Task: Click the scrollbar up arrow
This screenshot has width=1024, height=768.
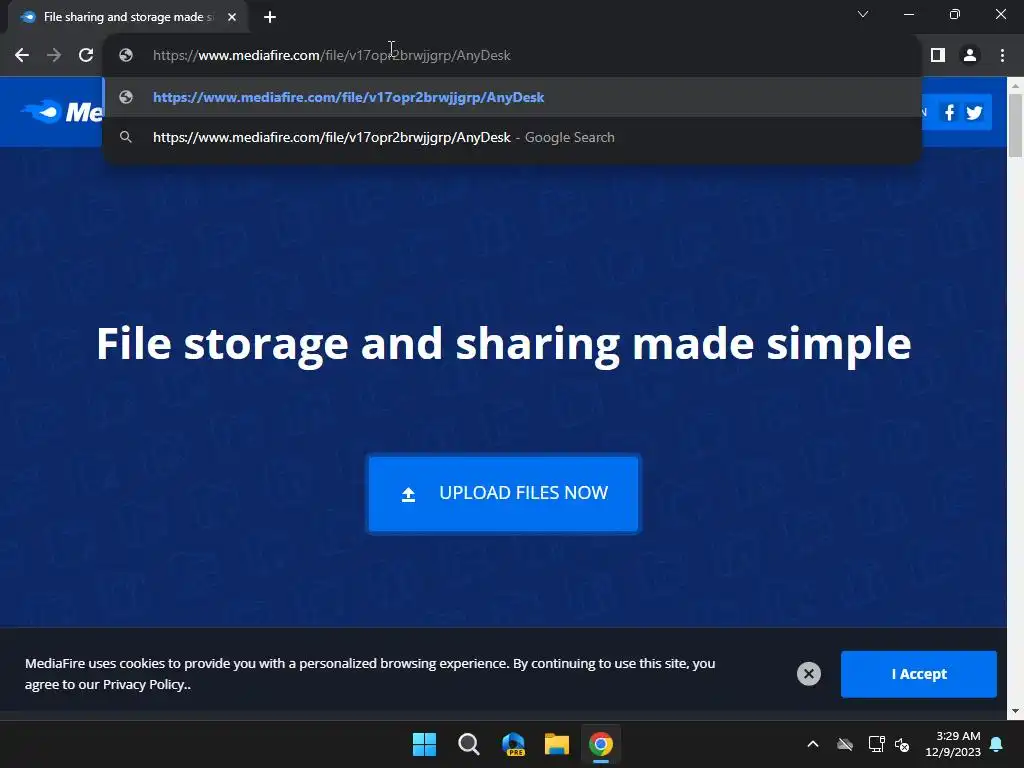Action: coord(1015,85)
